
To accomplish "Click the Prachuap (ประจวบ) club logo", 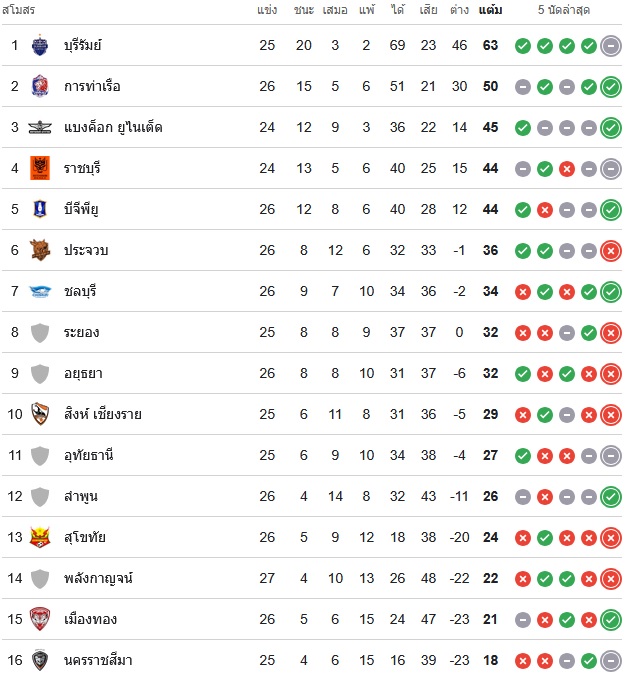I will point(40,250).
